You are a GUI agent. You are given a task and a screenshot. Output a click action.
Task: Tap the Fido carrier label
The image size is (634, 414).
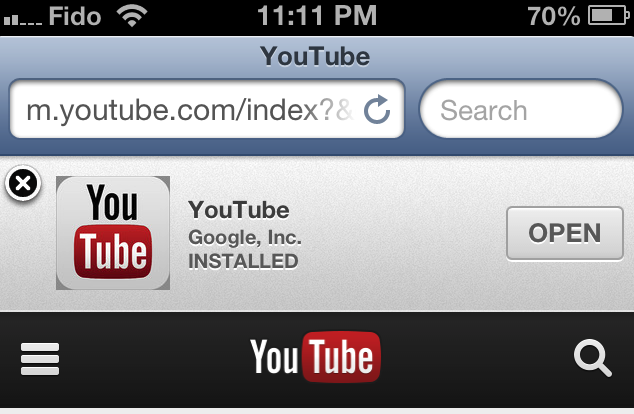75,16
